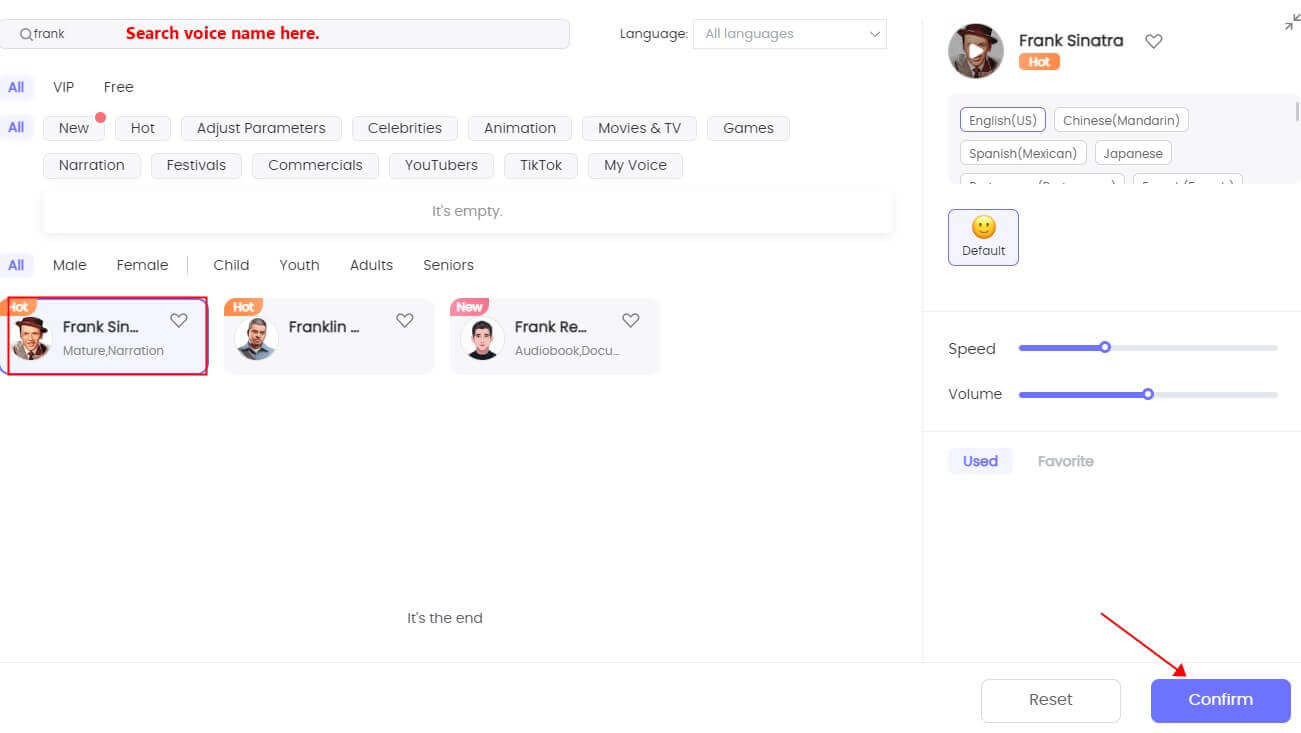Filter by TikTok category
1301x733 pixels.
click(541, 166)
